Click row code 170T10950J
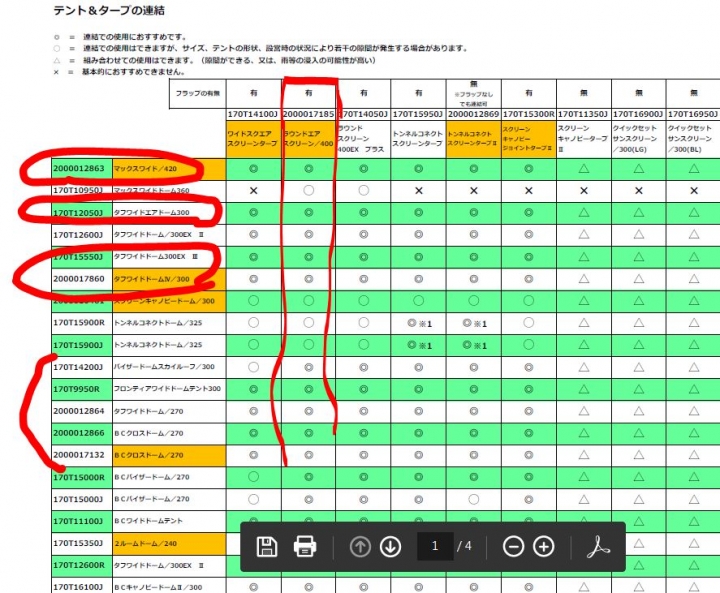 coord(78,190)
